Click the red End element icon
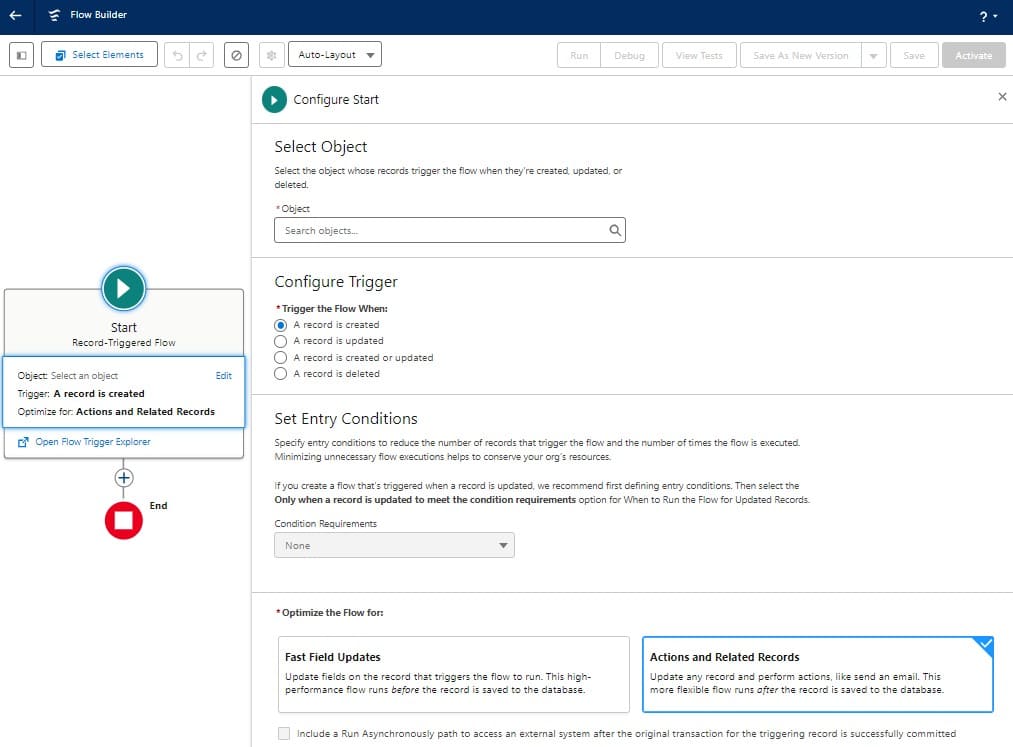The image size is (1013, 747). (123, 520)
